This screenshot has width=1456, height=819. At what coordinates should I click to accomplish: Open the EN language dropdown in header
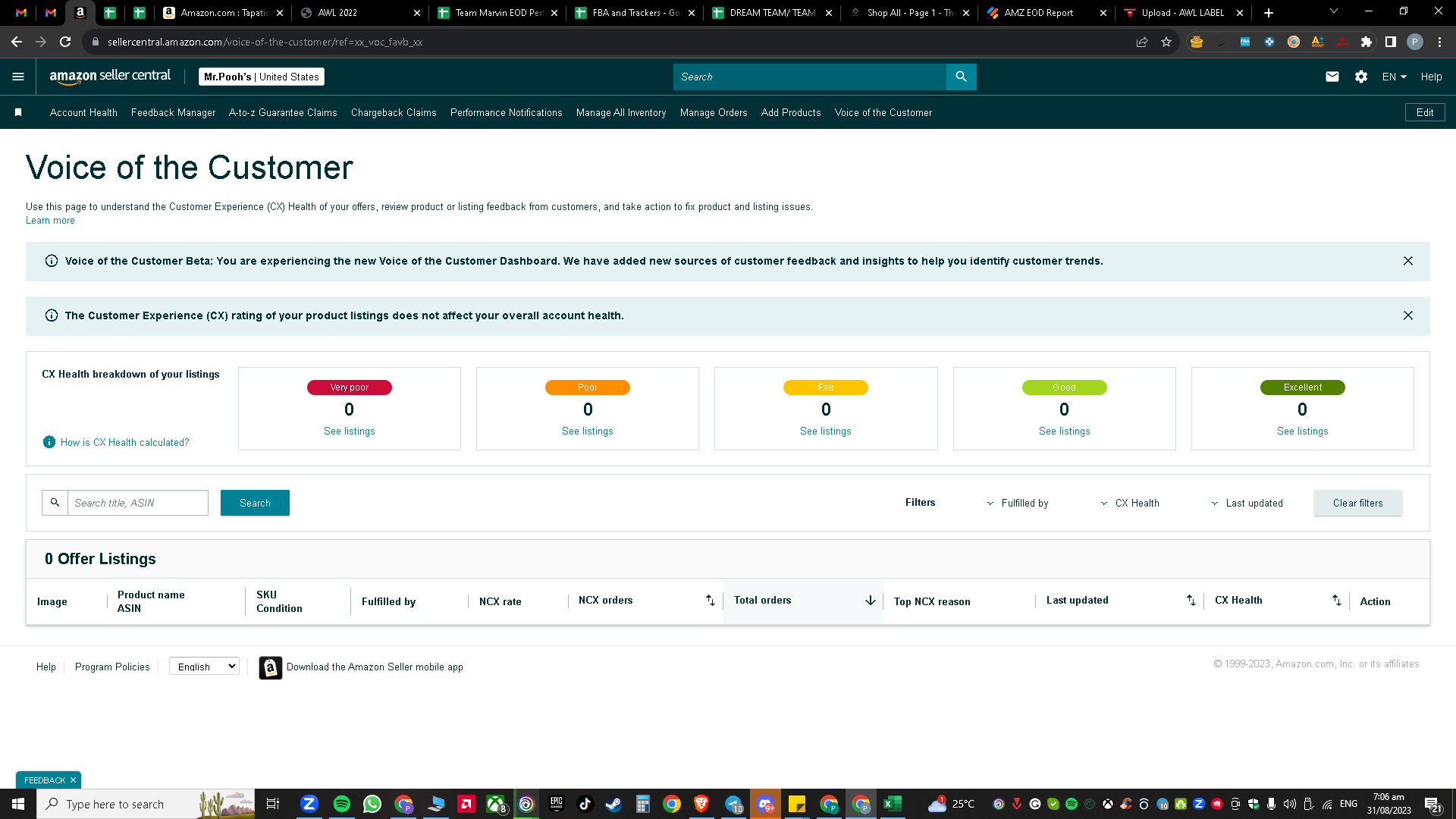click(x=1395, y=77)
